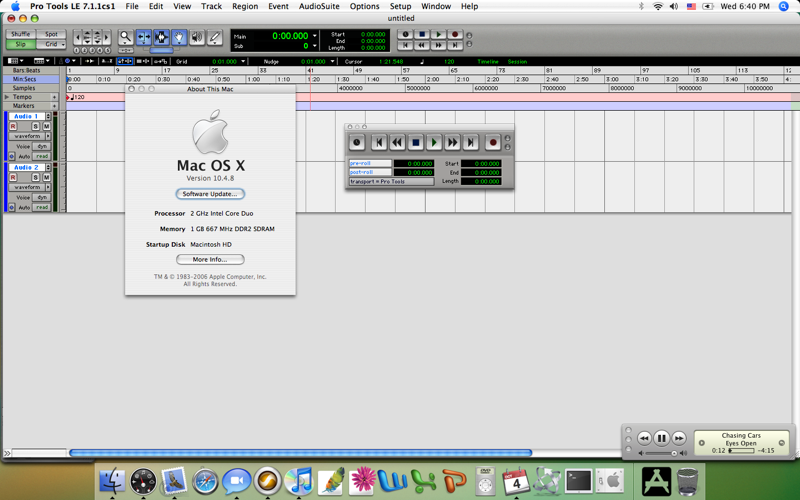This screenshot has height=500, width=800.
Task: Click Play in floating Transport window
Action: pos(434,142)
